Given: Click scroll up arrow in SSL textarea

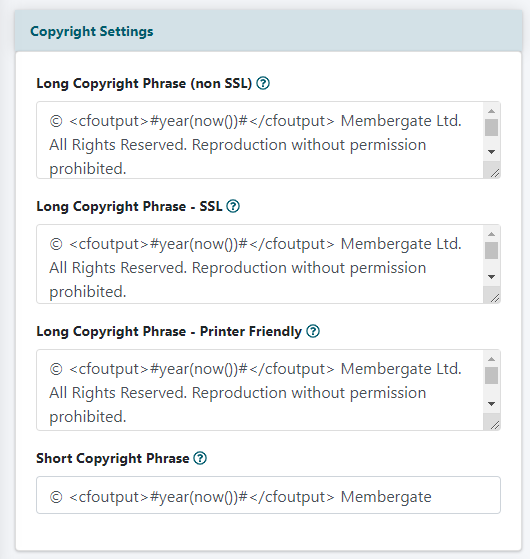Looking at the screenshot, I should coord(492,234).
